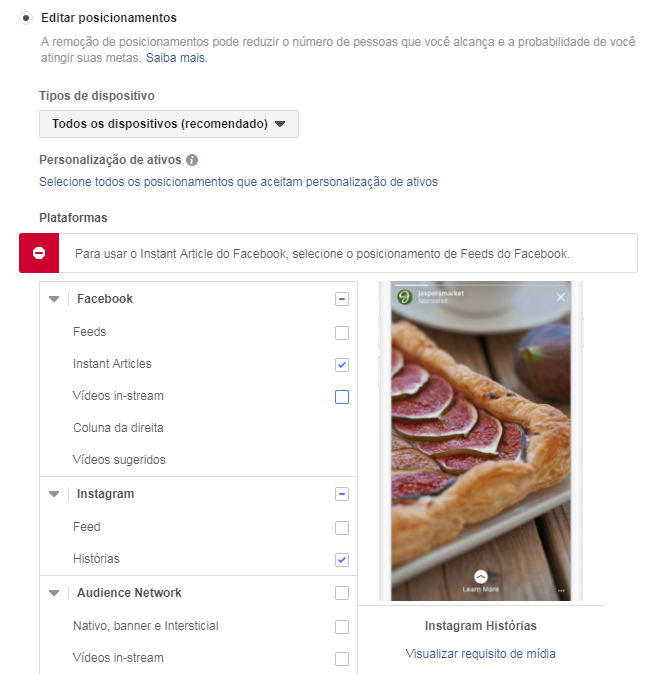This screenshot has height=674, width=646.
Task: Click the fig tart story preview image
Action: [481, 441]
